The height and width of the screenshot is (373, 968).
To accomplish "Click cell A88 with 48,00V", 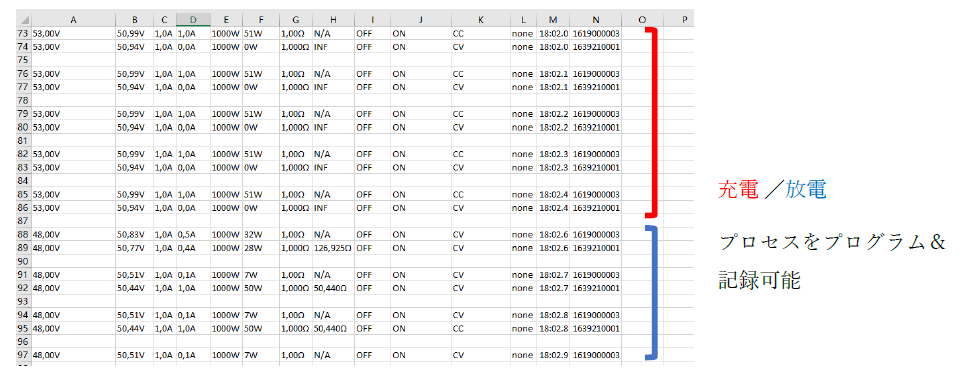I will (x=73, y=235).
